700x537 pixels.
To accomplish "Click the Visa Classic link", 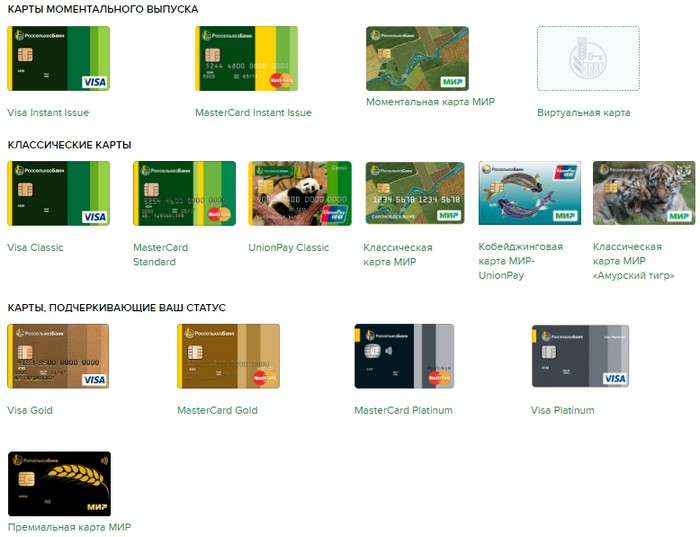I will pyautogui.click(x=35, y=247).
